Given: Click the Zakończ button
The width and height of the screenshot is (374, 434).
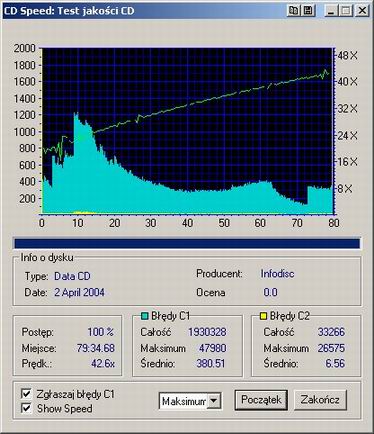Looking at the screenshot, I should [320, 400].
